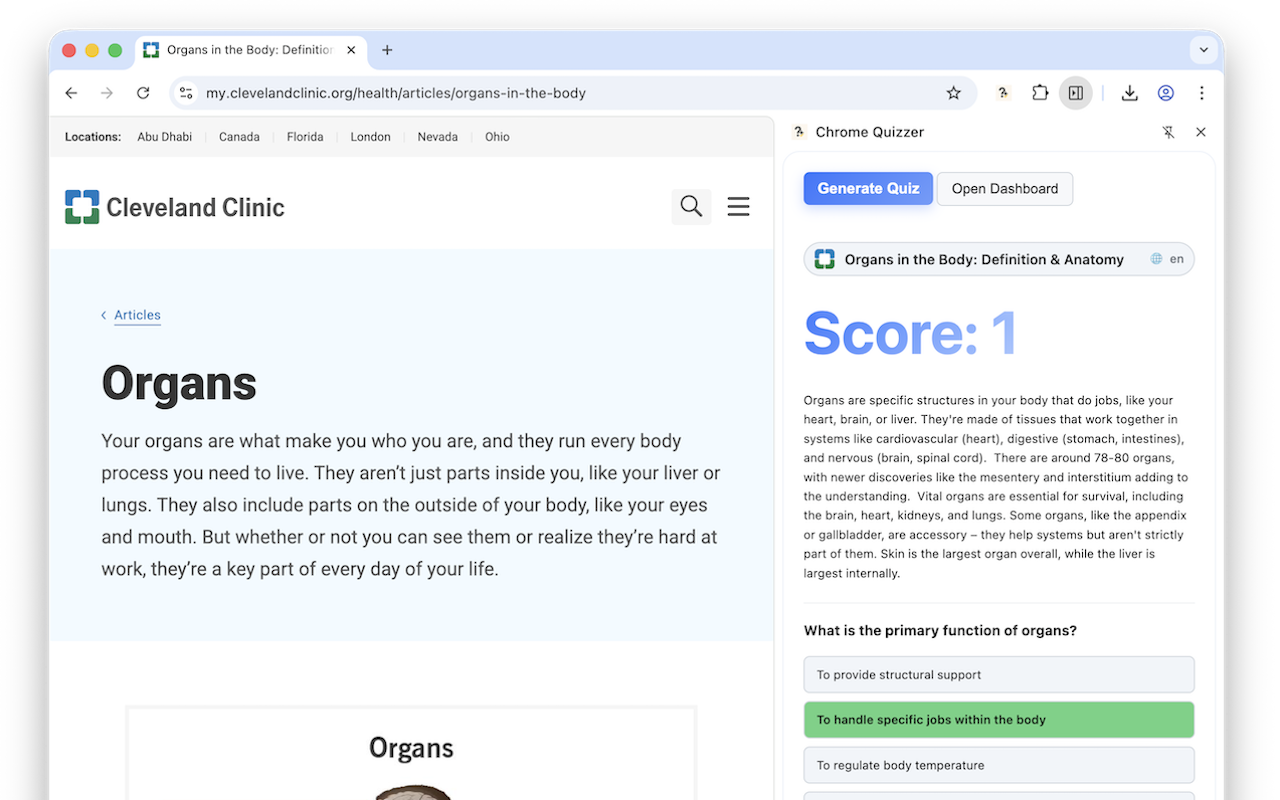Open the Chrome Quizzer extension toolbar icon
The image size is (1280, 800).
point(1003,92)
